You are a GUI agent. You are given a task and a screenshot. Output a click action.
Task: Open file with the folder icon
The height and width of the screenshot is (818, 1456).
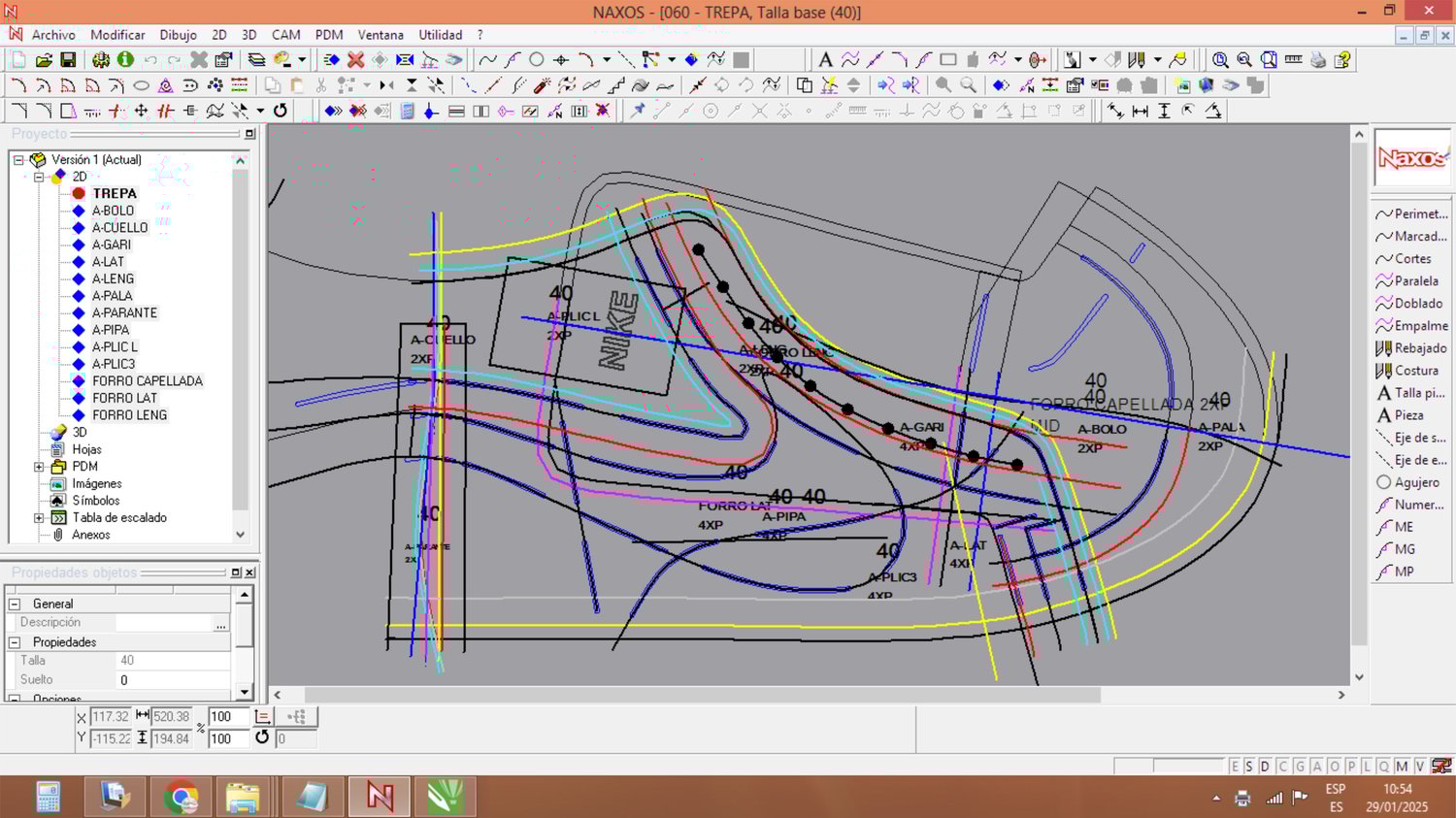click(x=43, y=60)
